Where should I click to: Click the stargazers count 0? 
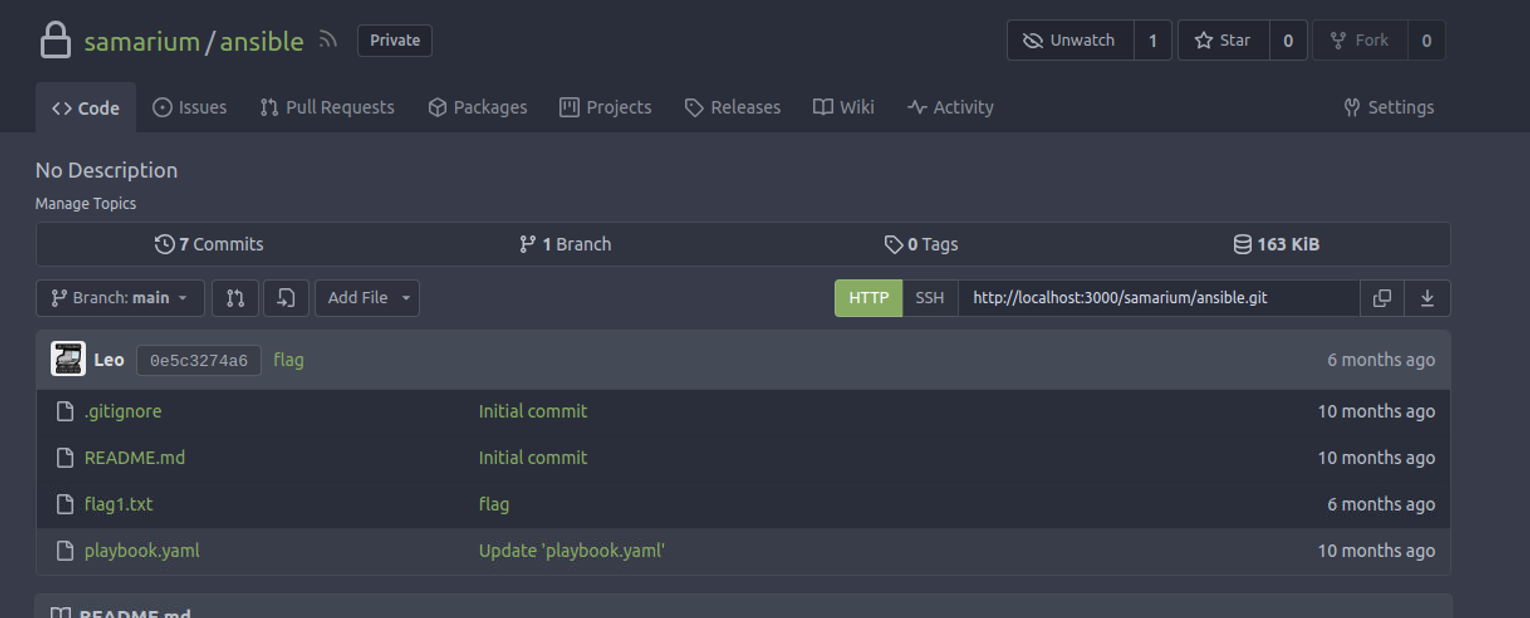pos(1288,40)
